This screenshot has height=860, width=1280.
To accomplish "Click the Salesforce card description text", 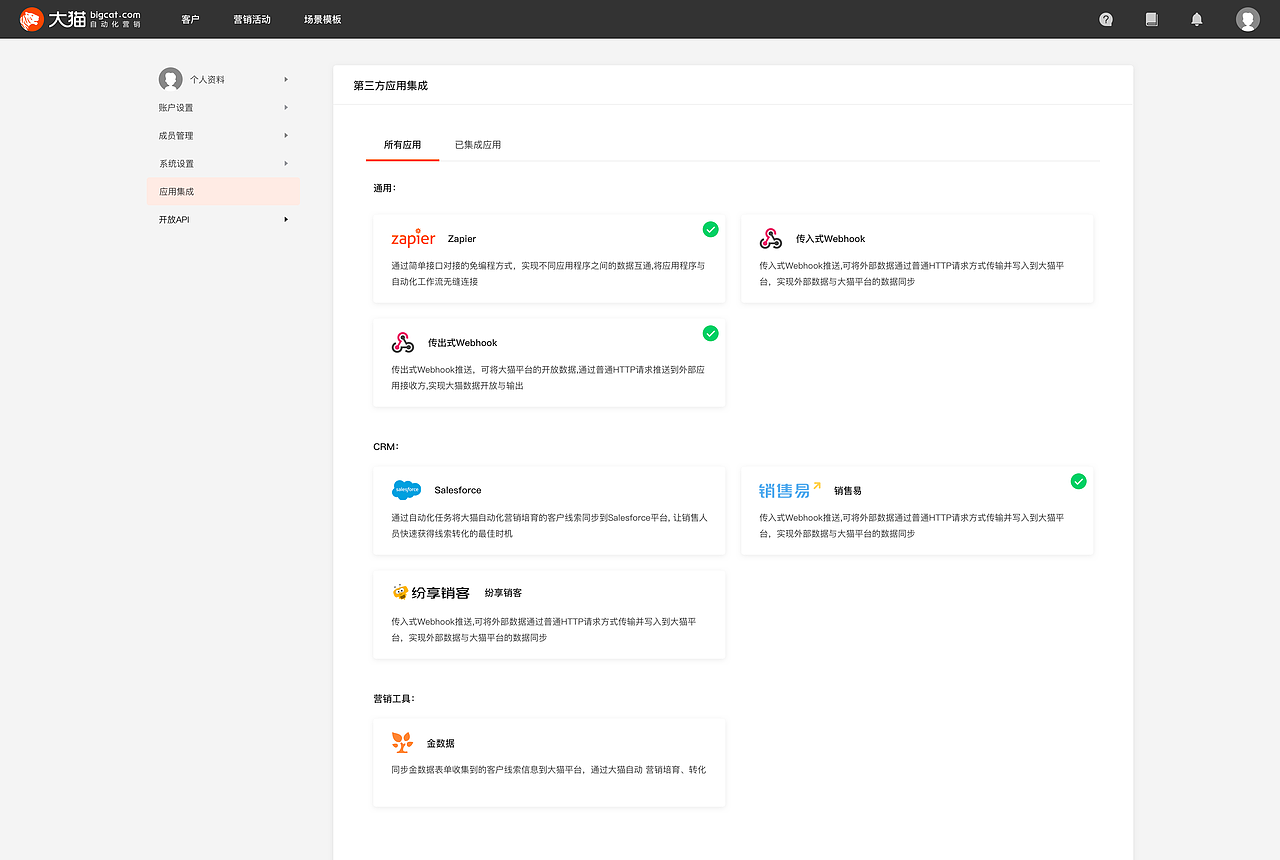I will click(549, 526).
